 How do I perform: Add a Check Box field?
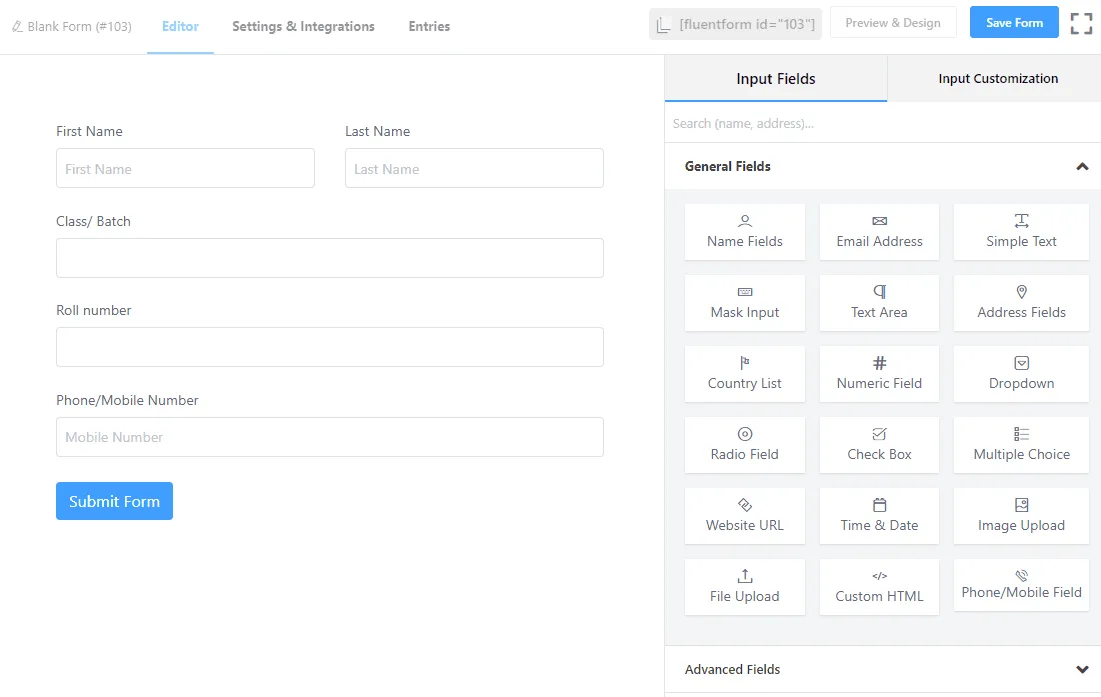point(879,445)
